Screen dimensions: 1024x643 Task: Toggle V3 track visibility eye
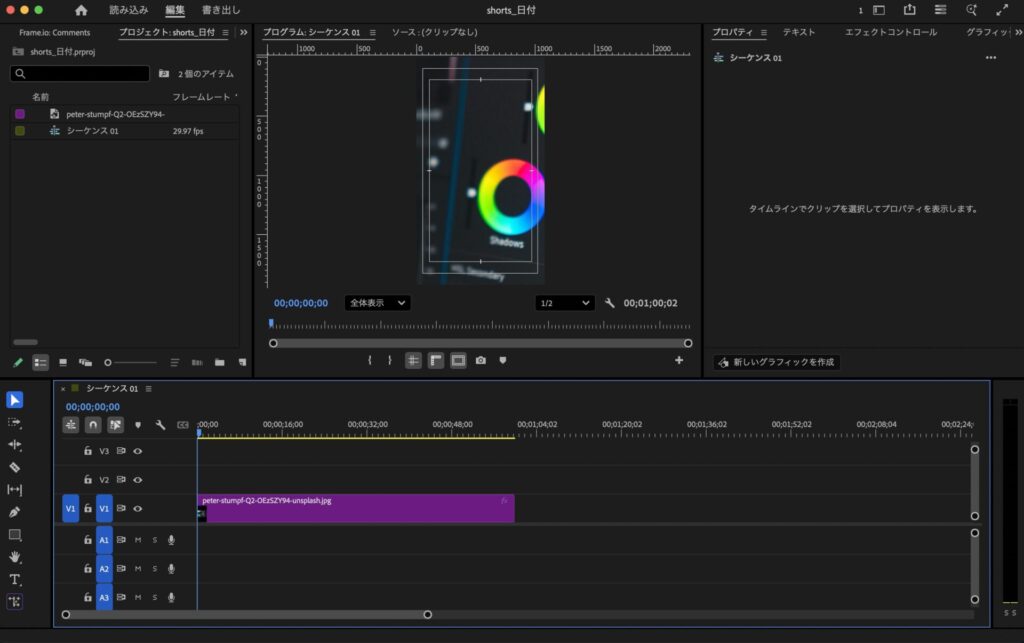[x=138, y=451]
